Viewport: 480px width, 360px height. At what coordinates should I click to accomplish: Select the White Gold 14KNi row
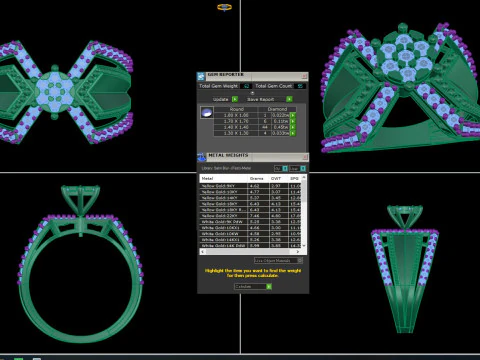(x=250, y=240)
